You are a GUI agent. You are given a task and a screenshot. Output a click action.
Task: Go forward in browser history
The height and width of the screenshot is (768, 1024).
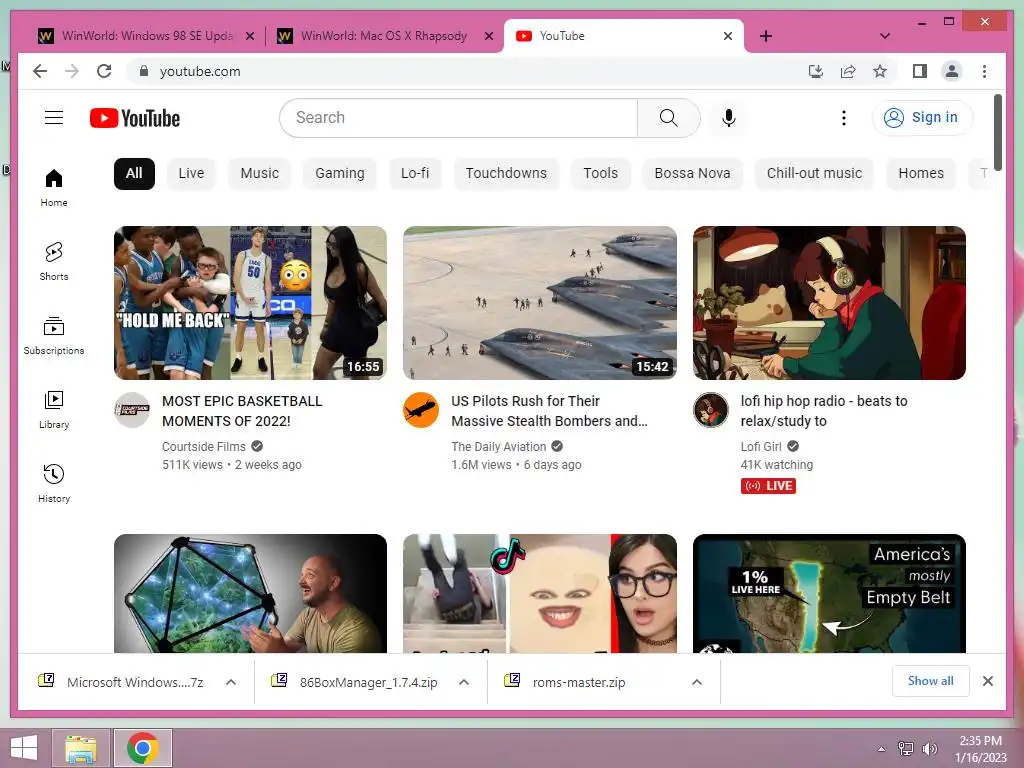coord(72,71)
